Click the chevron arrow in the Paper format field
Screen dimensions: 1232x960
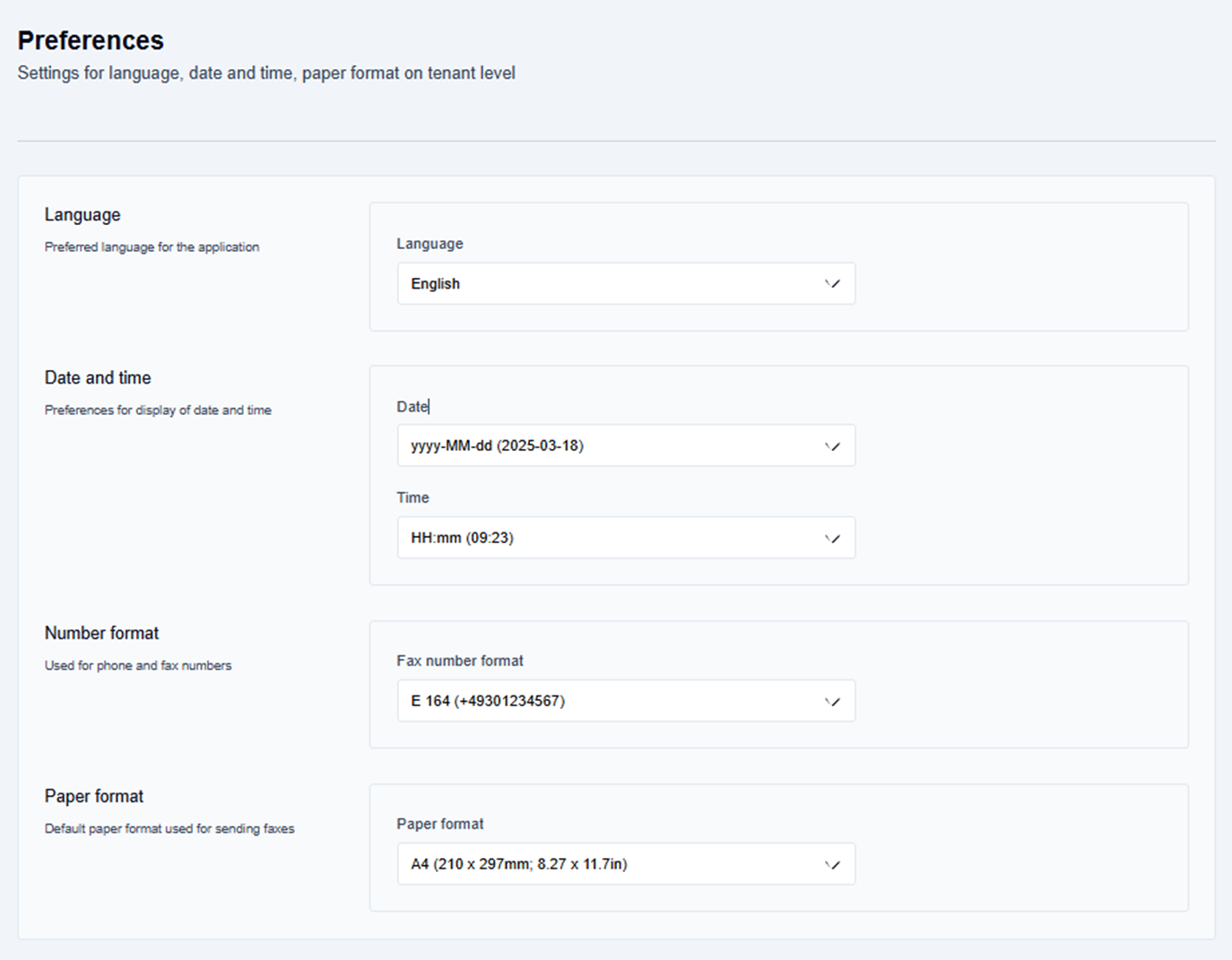click(832, 865)
